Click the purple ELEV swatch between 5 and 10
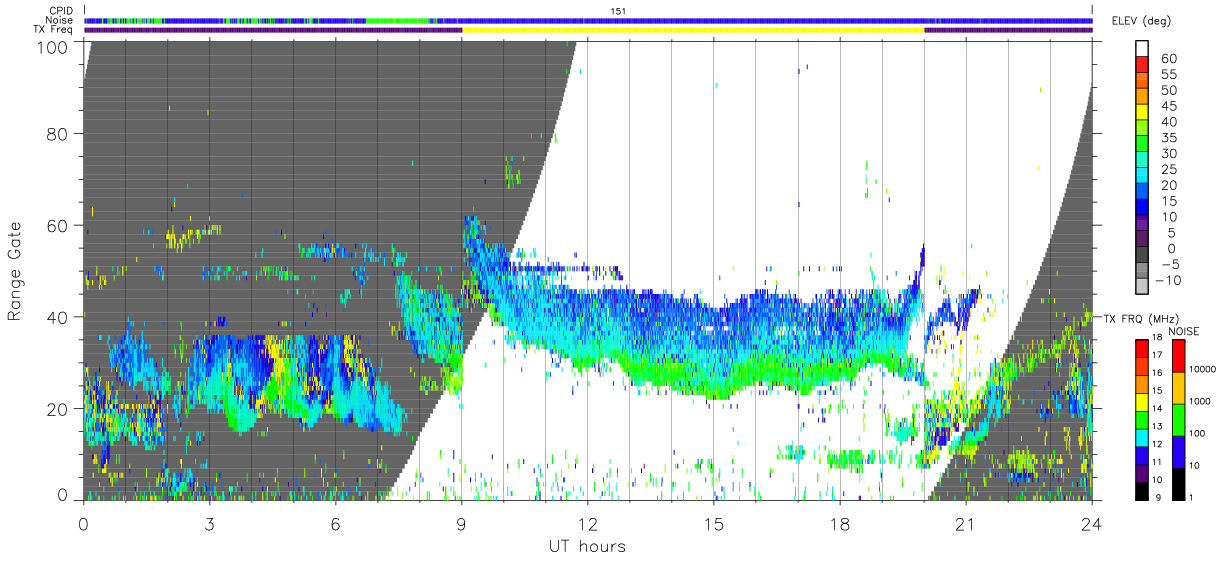Viewport: 1228px width, 567px height. [1143, 224]
